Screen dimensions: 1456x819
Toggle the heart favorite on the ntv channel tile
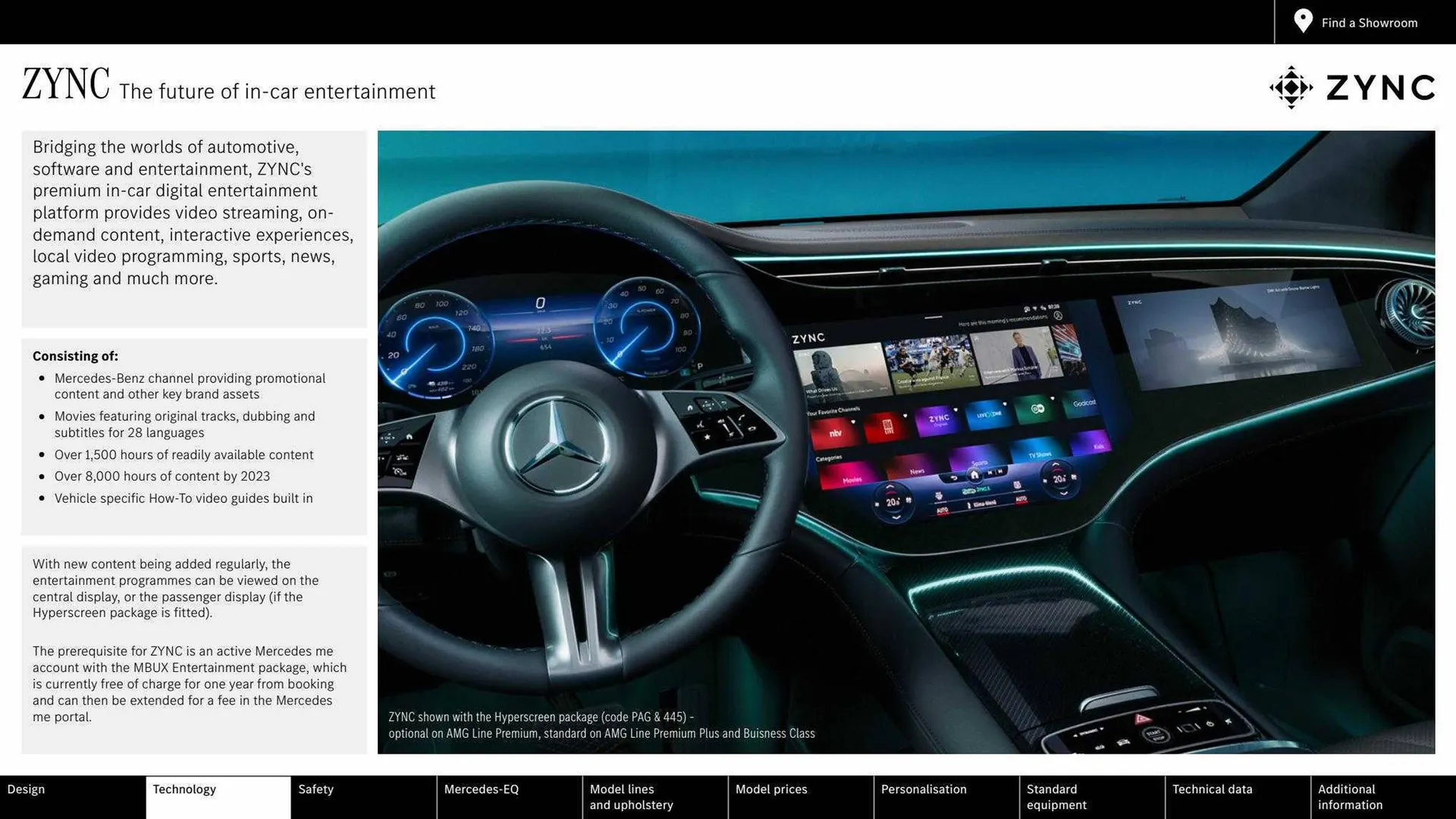tap(853, 420)
